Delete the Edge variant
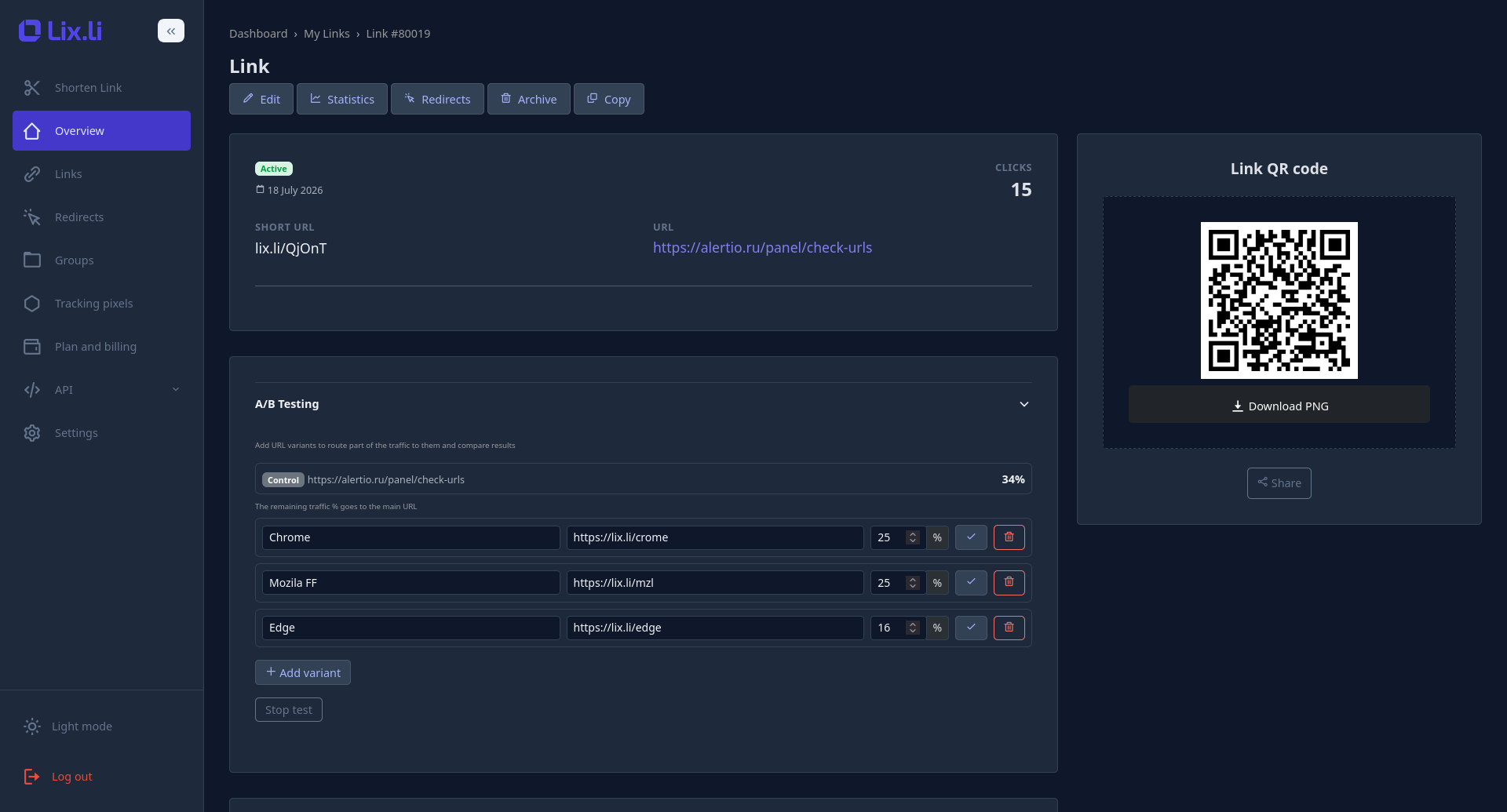The width and height of the screenshot is (1507, 812). pyautogui.click(x=1009, y=628)
